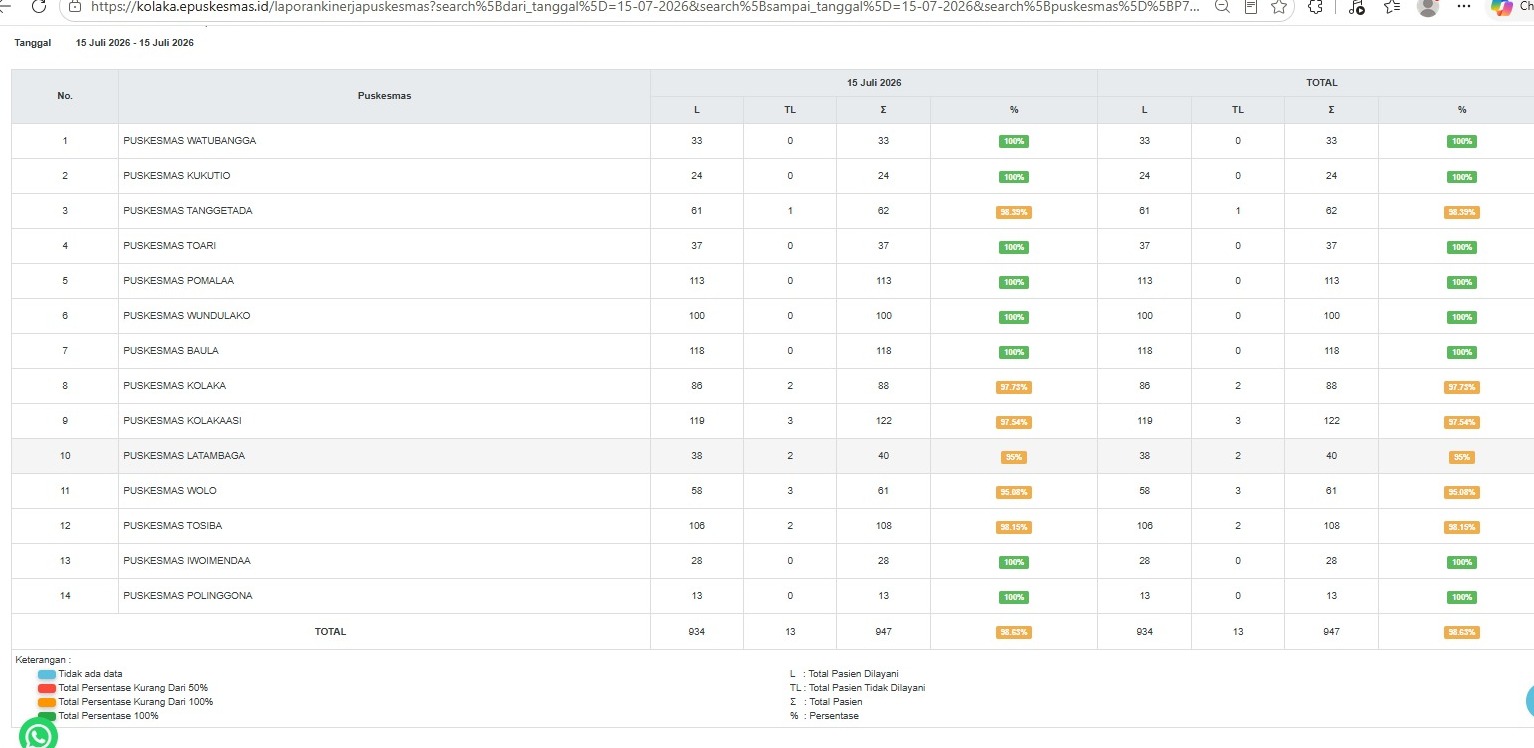Viewport: 1534px width, 748px height.
Task: Open the zoom-out magnifier icon in address bar
Action: click(x=1222, y=6)
